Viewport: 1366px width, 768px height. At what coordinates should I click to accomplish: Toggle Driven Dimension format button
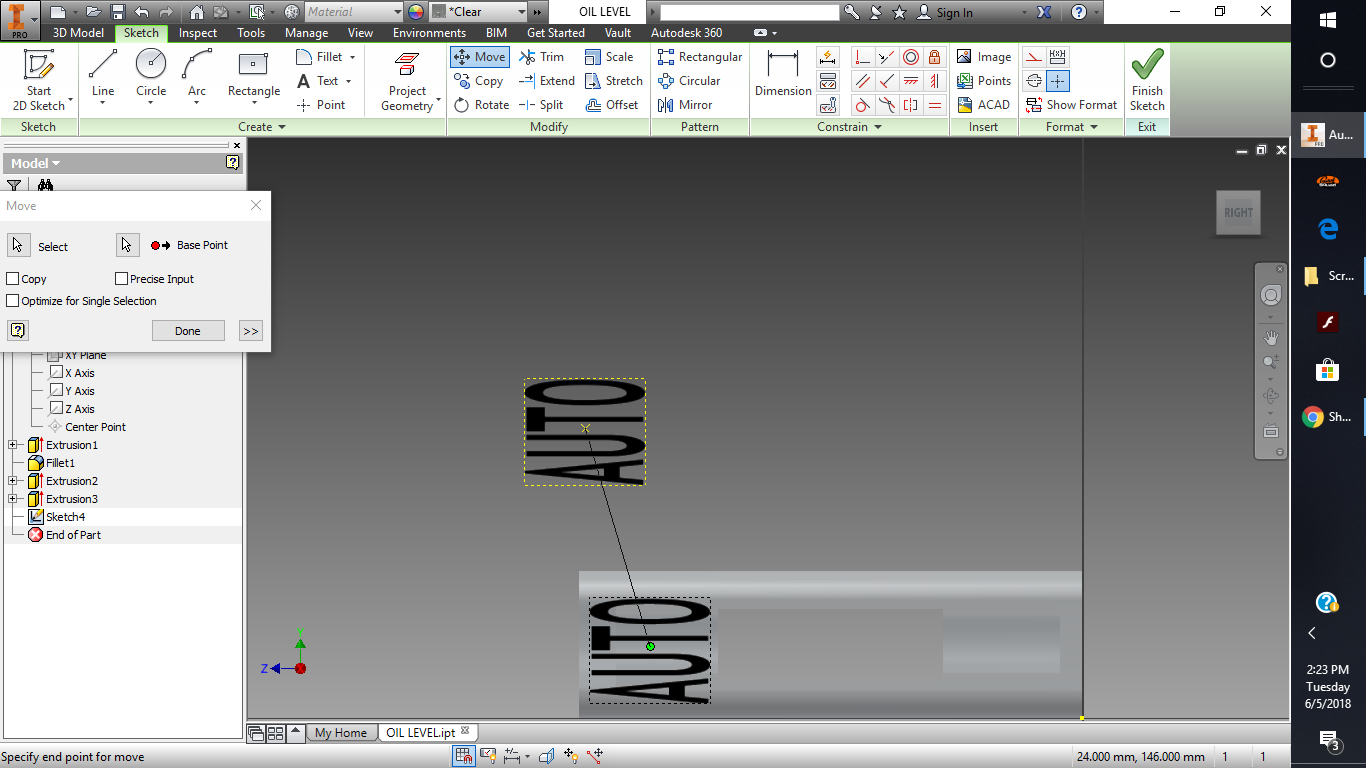tap(1057, 57)
